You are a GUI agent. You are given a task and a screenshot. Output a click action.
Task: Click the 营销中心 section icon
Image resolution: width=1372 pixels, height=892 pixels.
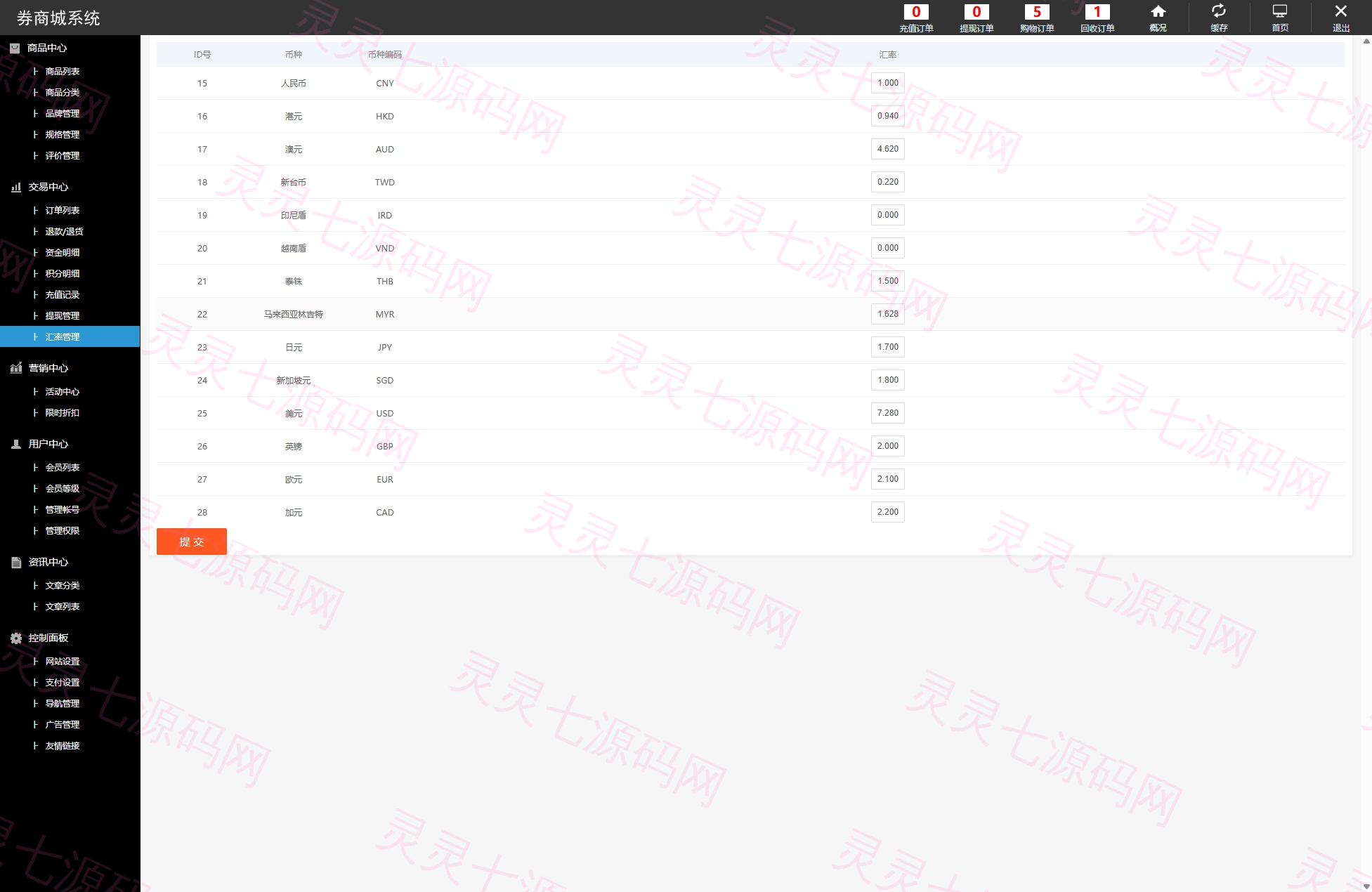point(16,368)
